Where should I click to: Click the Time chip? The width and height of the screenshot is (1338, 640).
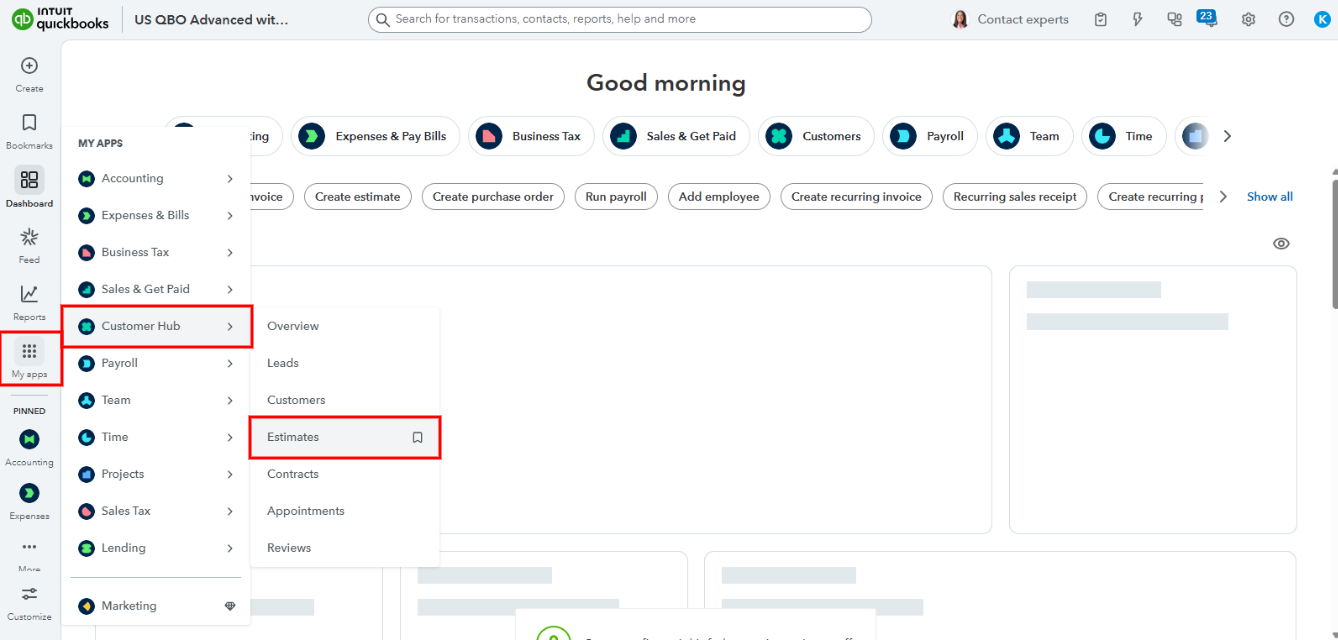pyautogui.click(x=1123, y=136)
